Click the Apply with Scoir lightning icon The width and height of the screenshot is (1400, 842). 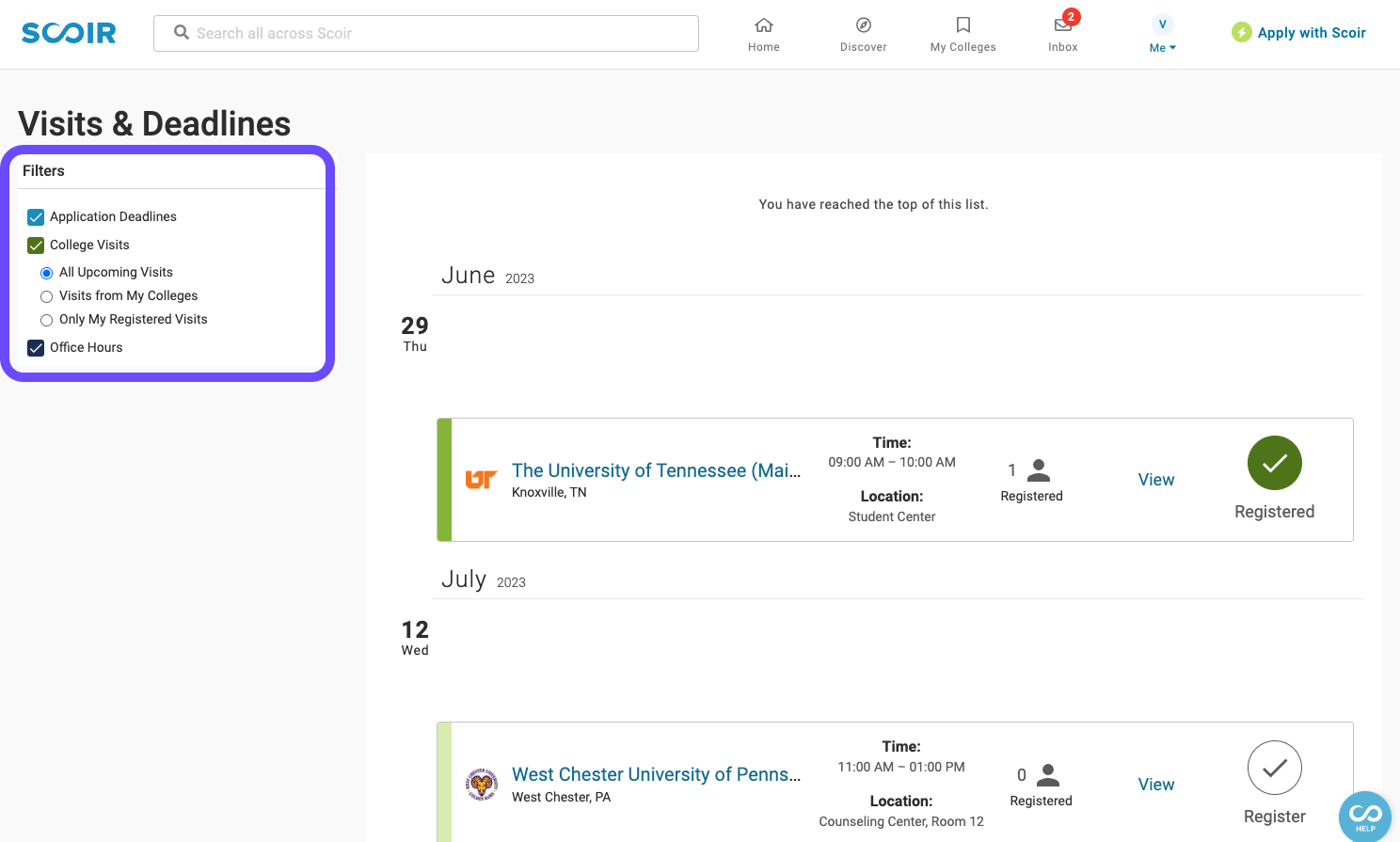[1242, 33]
